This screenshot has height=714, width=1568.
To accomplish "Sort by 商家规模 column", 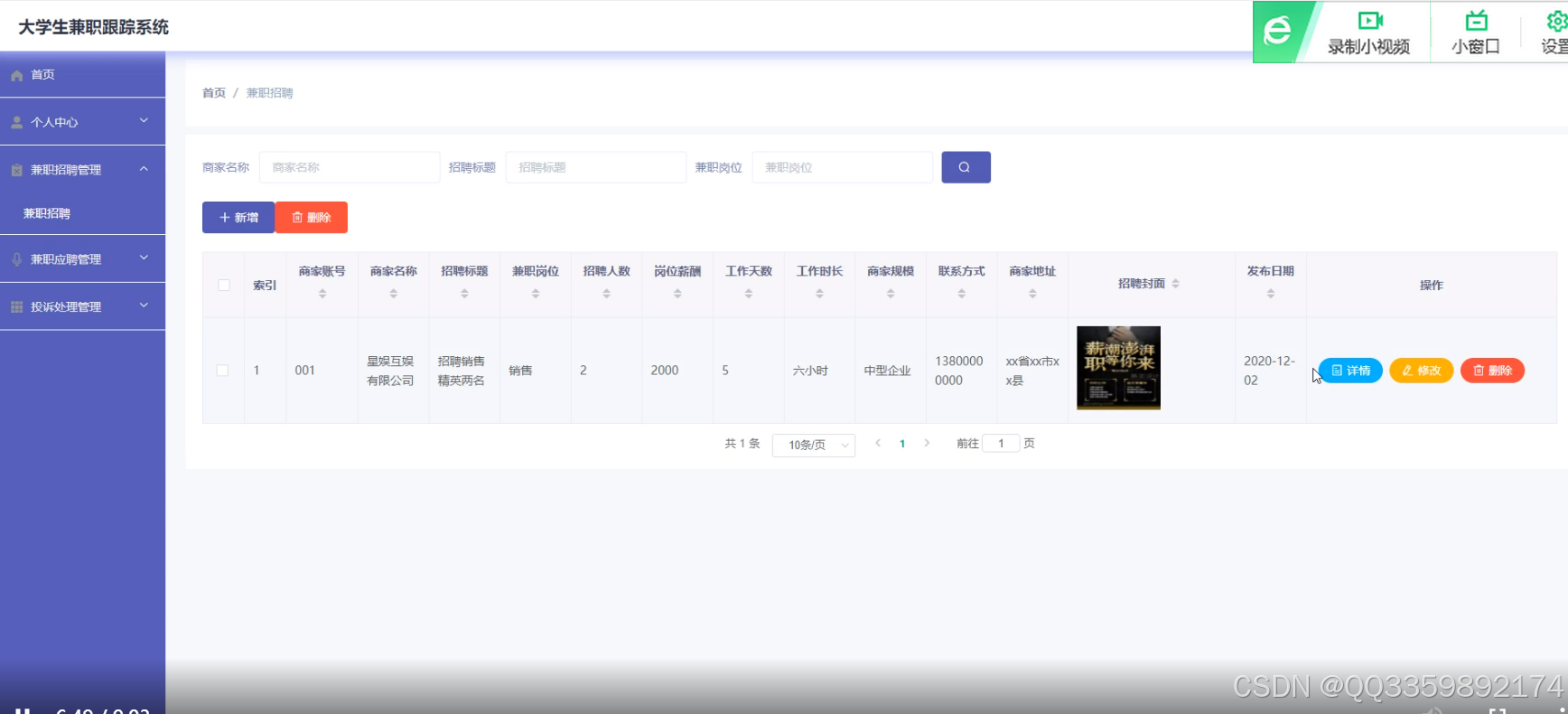I will [891, 294].
